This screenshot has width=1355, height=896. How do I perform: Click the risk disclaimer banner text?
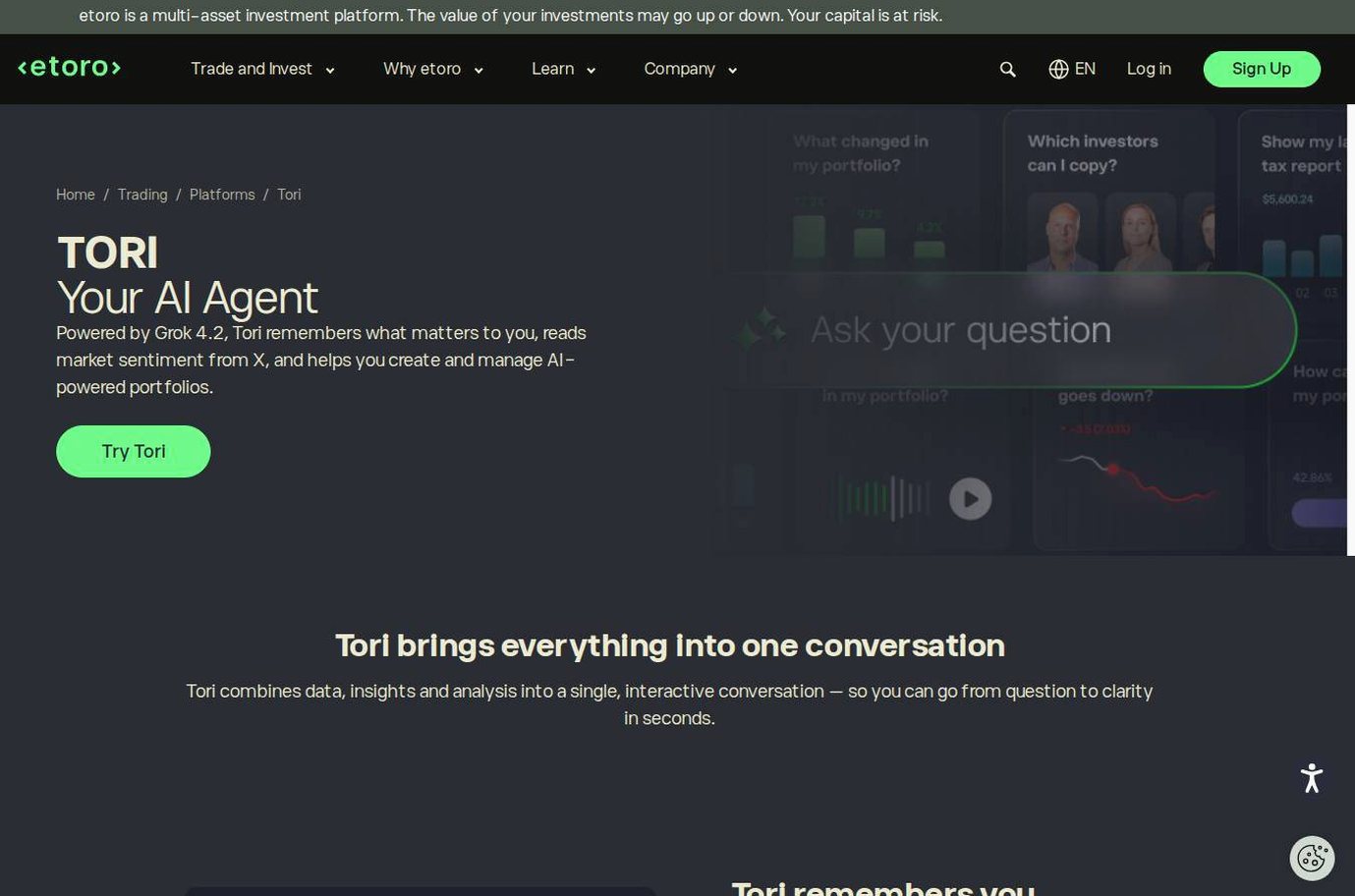(511, 16)
